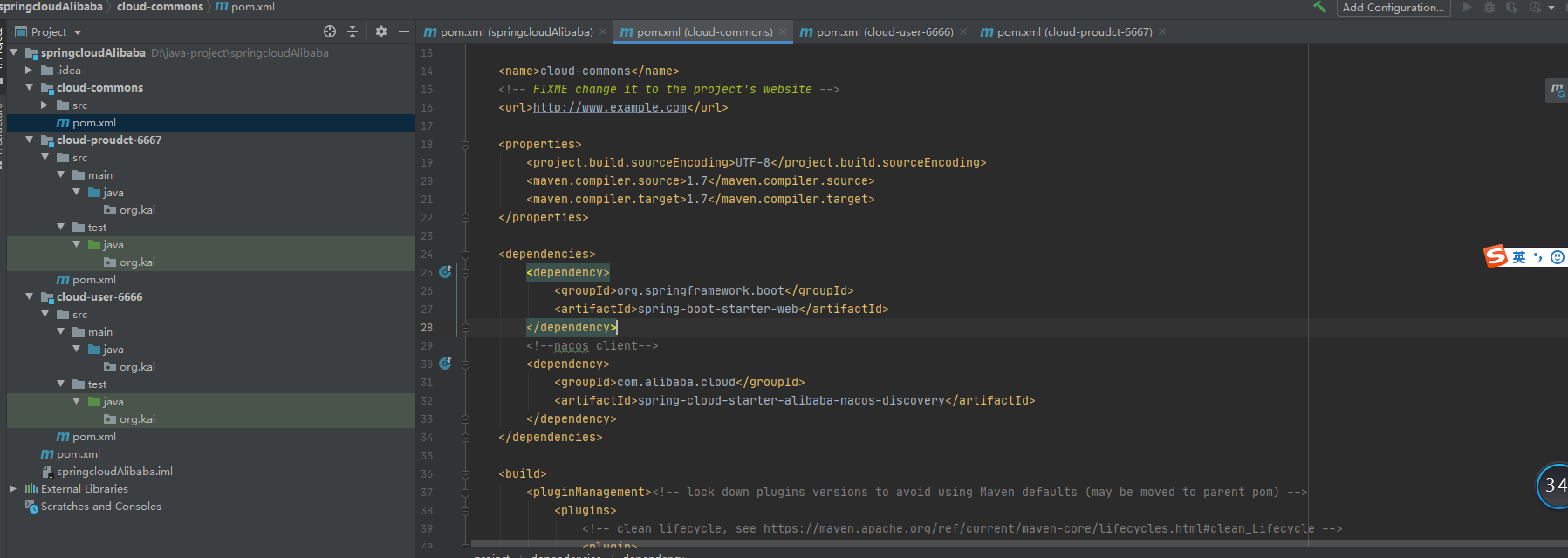Expand src folder arrow under cloud-commons

point(45,105)
